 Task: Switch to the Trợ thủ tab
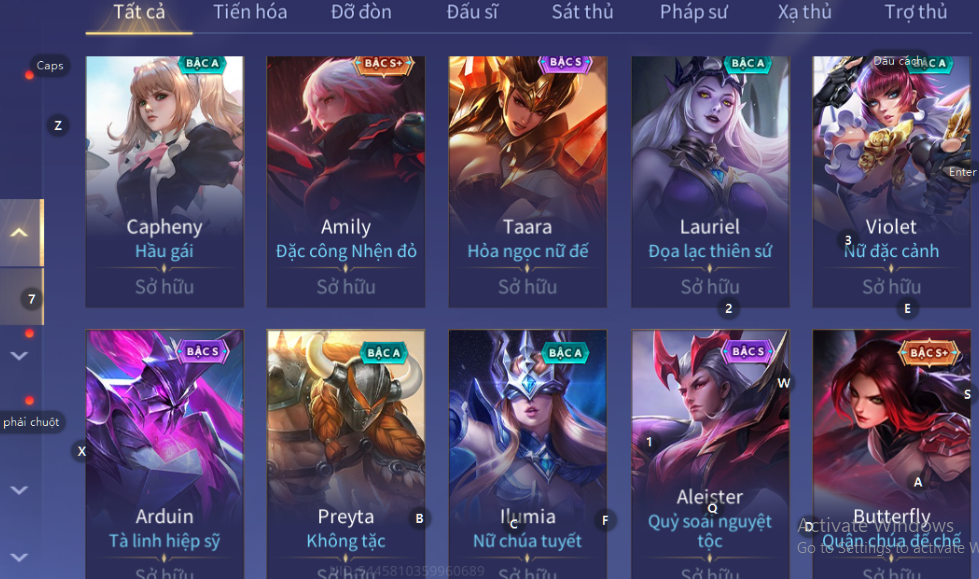tap(915, 12)
